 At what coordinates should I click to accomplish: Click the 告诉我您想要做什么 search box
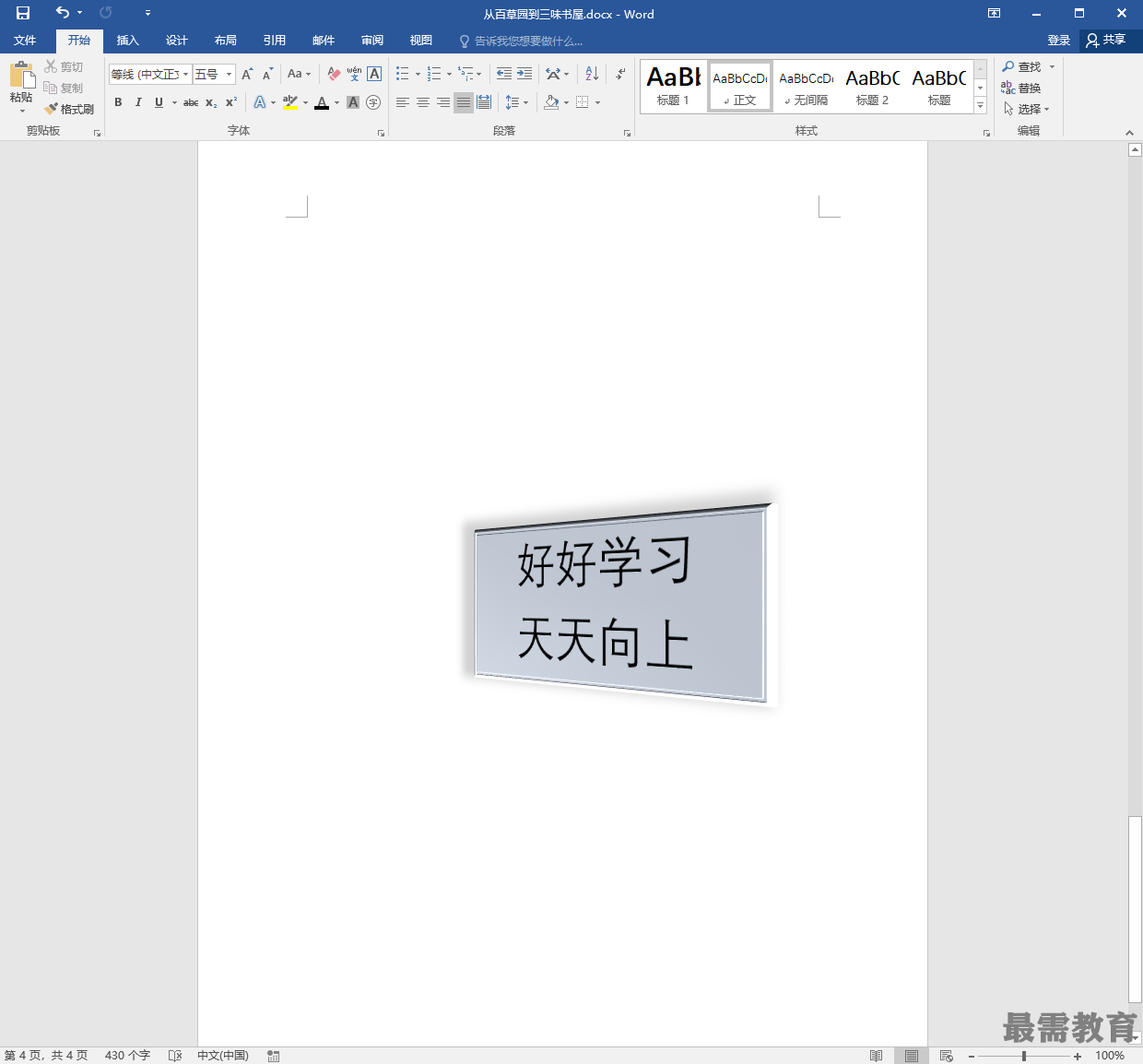click(521, 41)
